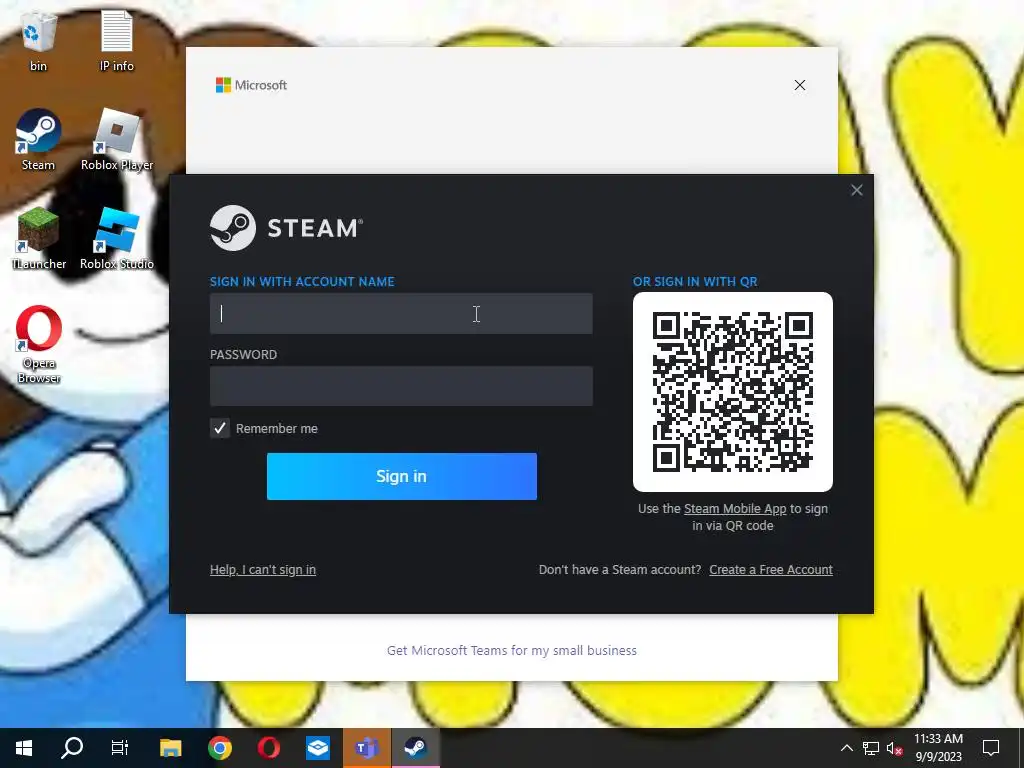
Task: Open Google Chrome from the taskbar
Action: tap(219, 748)
